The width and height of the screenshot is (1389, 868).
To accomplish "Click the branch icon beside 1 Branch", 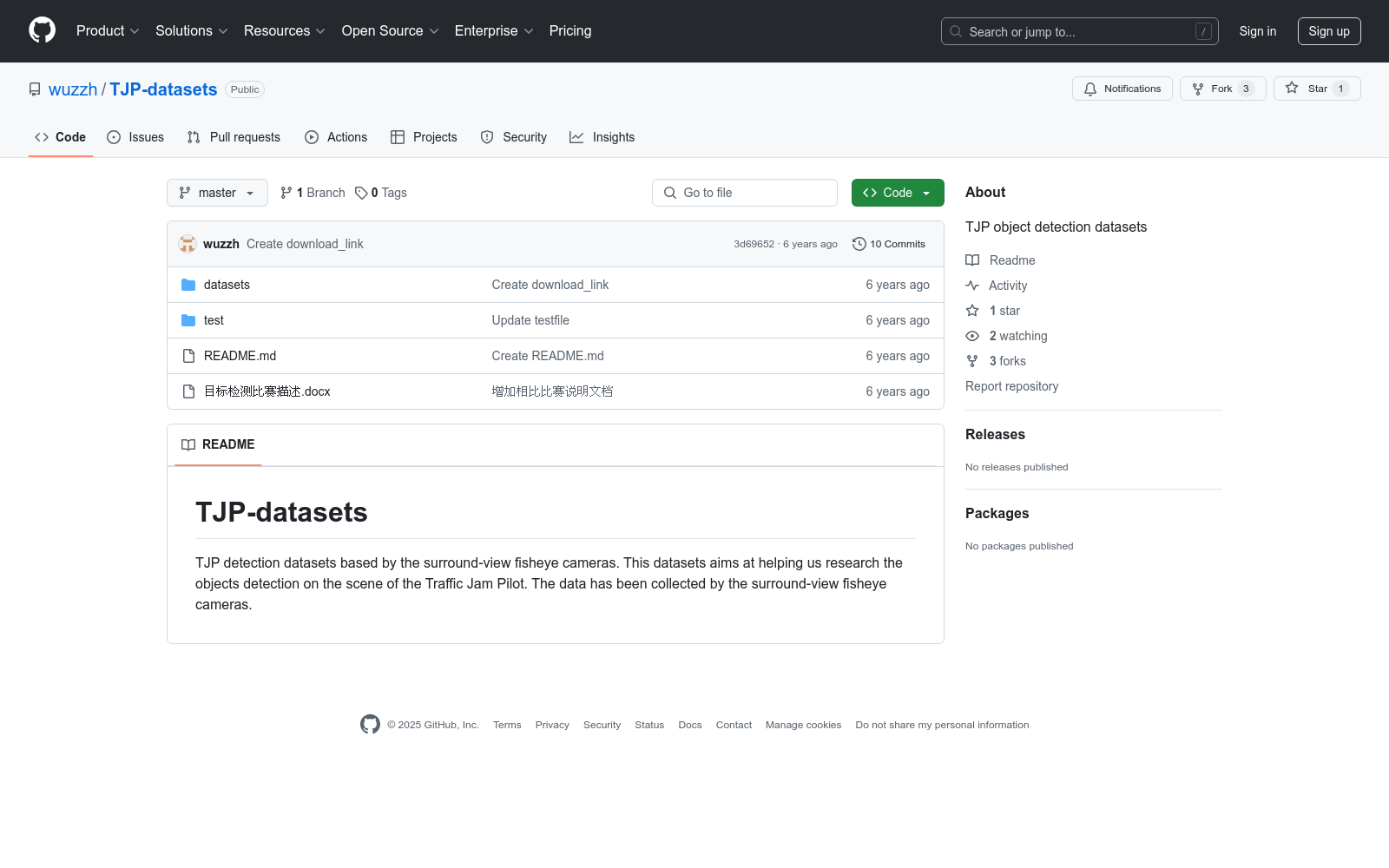I will tap(286, 193).
